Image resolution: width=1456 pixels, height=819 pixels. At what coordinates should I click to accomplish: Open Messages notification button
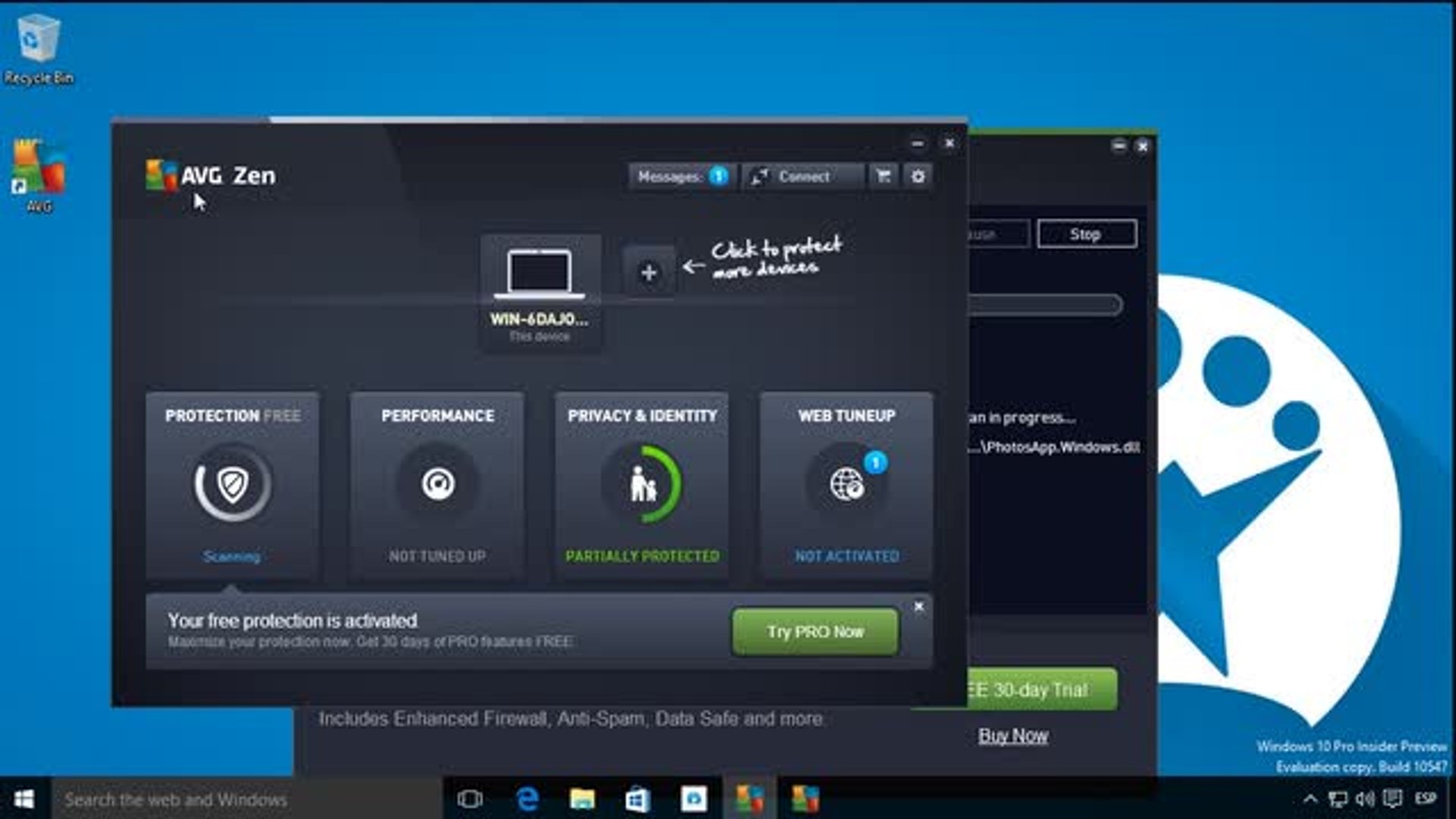coord(681,177)
